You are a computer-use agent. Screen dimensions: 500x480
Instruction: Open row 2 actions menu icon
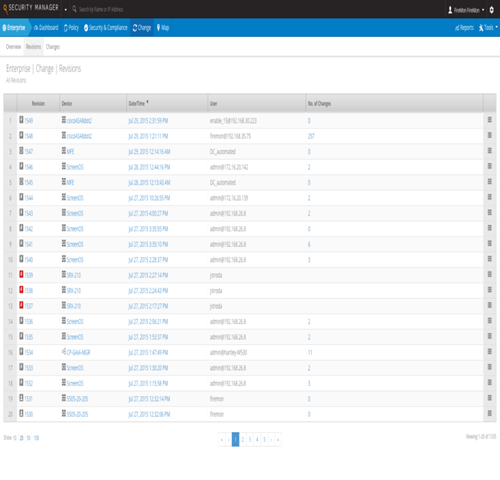click(490, 135)
